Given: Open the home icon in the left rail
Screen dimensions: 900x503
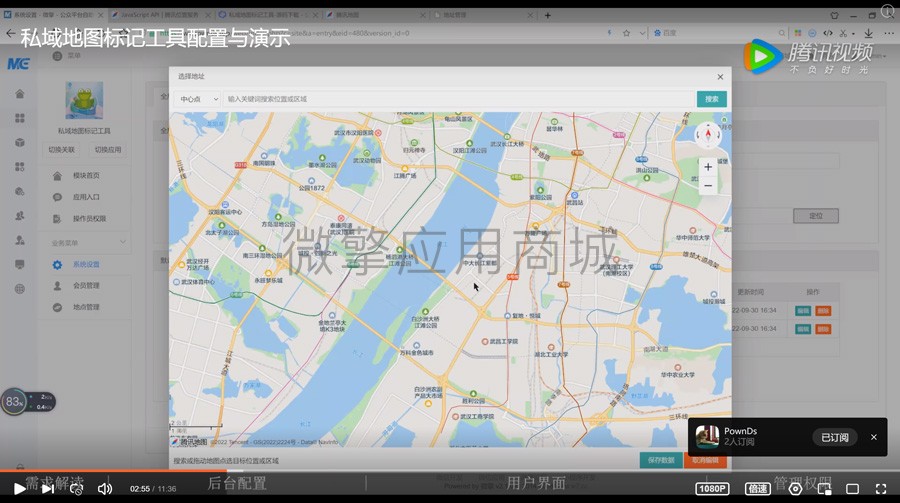Looking at the screenshot, I should 20,94.
